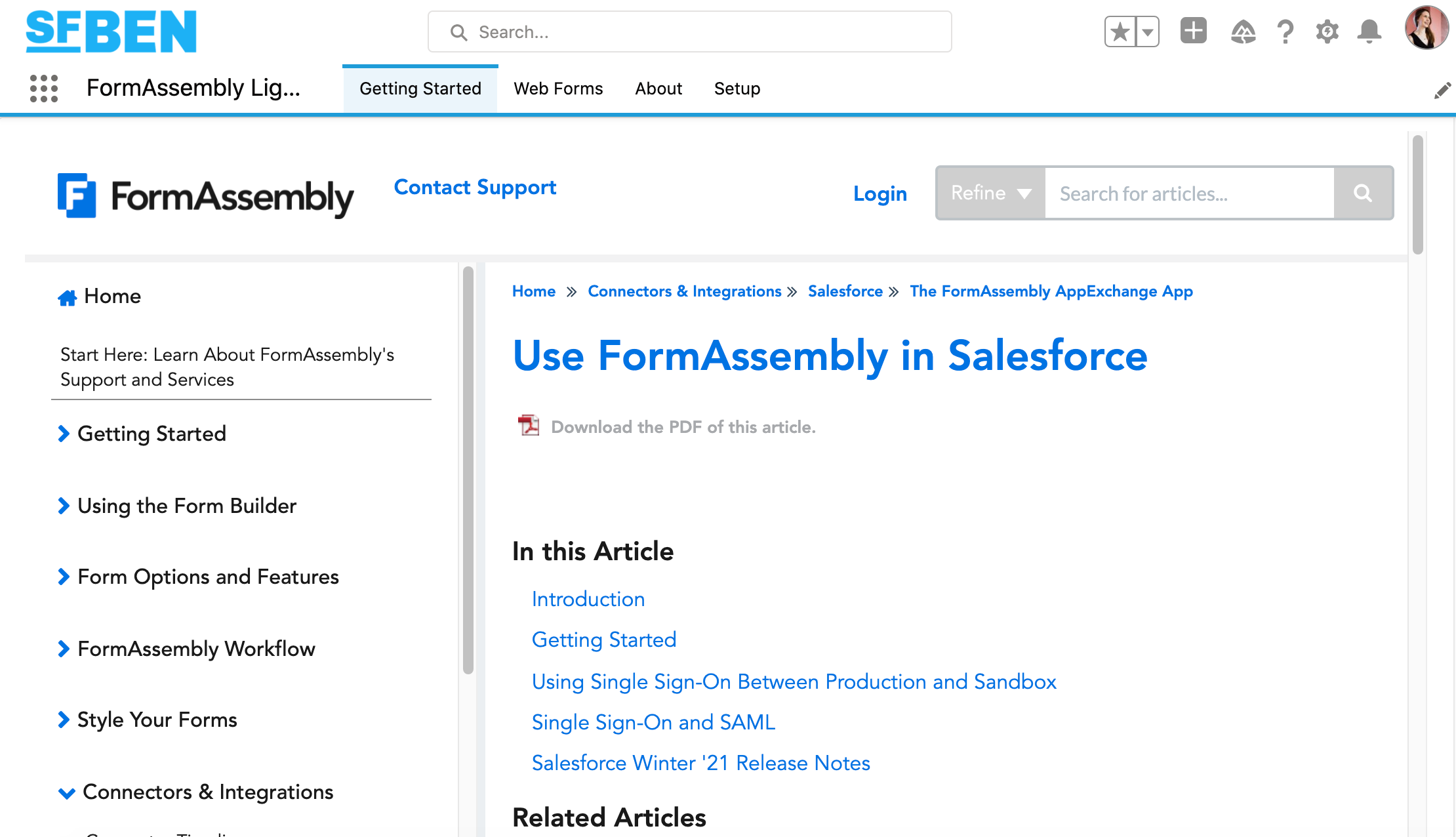1456x837 pixels.
Task: Click the Use FormAssembly in Salesforce title
Action: pos(830,356)
